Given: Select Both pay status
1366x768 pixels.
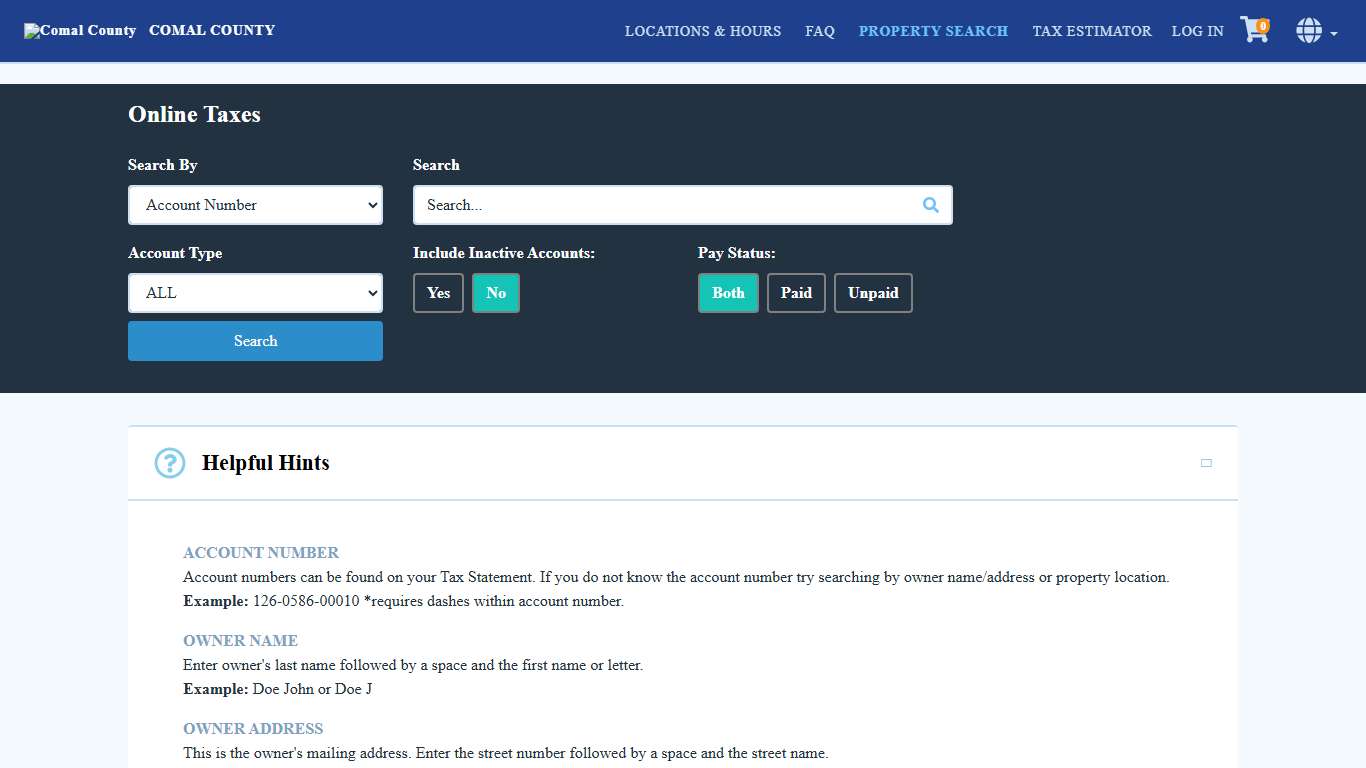Looking at the screenshot, I should click(728, 293).
